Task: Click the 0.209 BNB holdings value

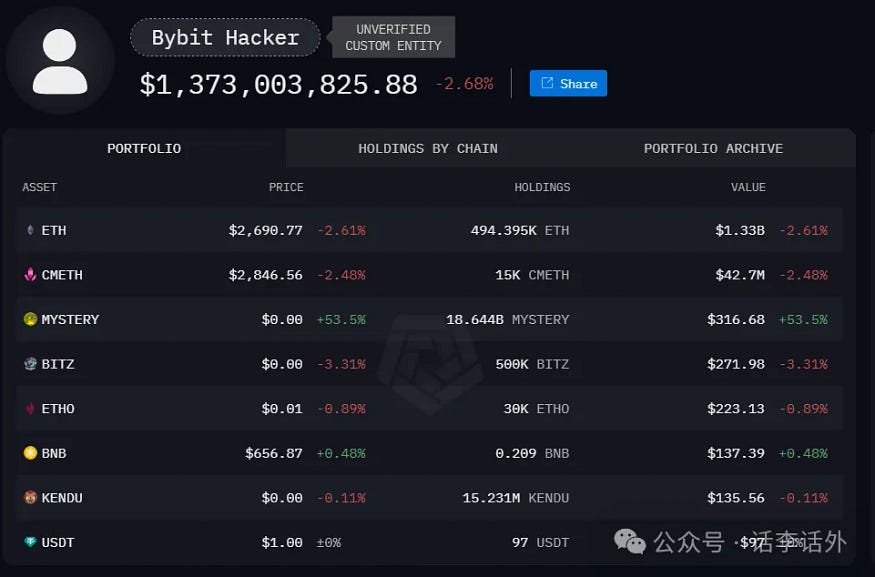Action: (x=532, y=454)
